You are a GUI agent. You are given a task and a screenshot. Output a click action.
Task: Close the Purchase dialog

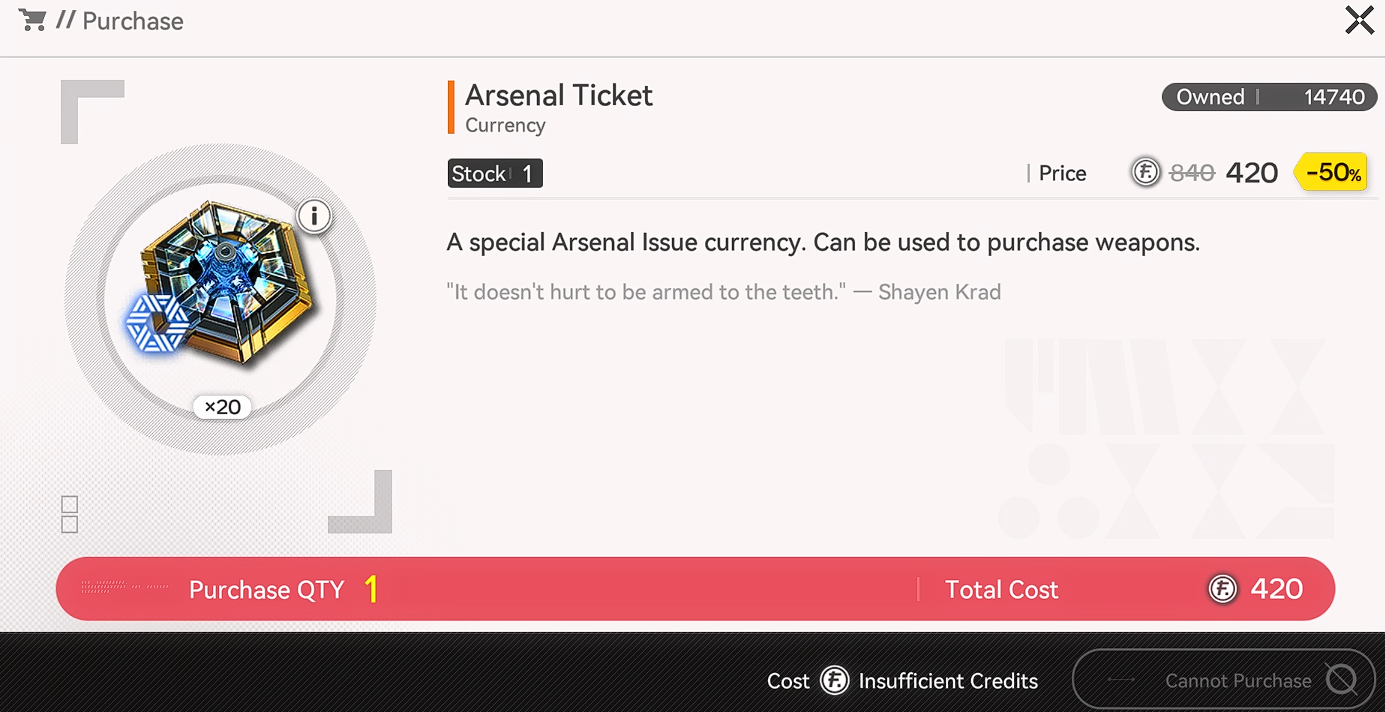[1359, 20]
